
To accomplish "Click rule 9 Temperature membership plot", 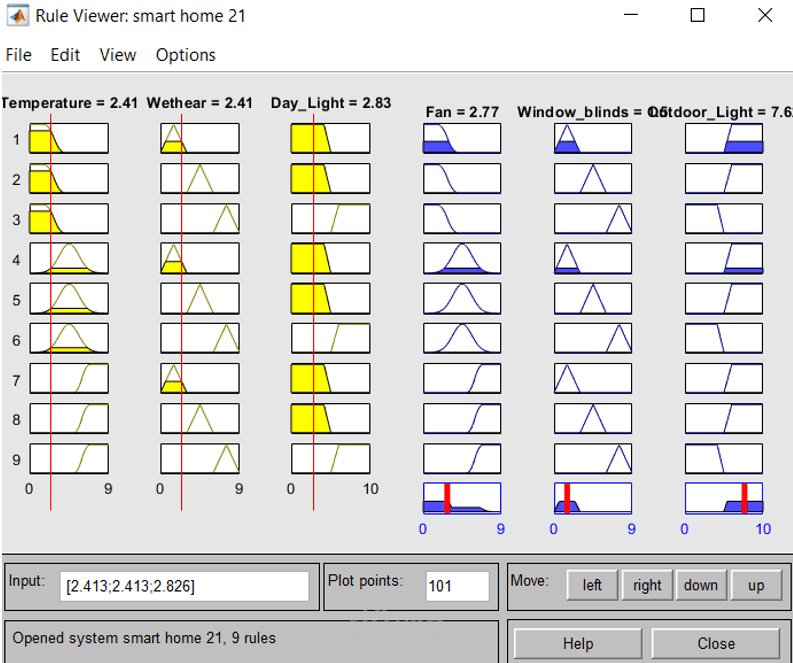I will click(69, 459).
